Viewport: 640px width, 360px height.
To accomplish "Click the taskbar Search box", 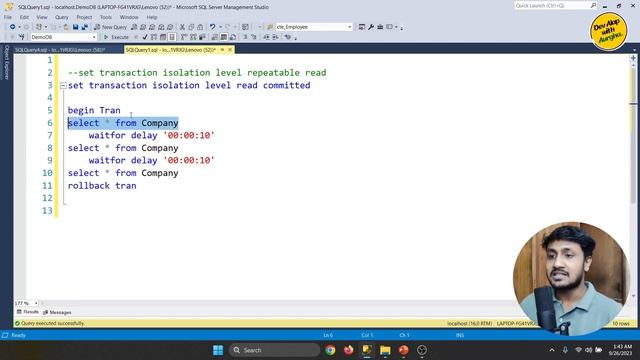I will click(x=274, y=350).
